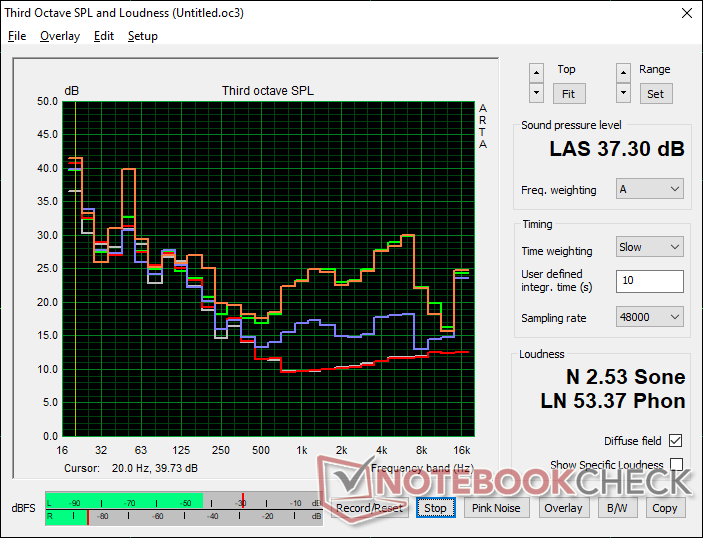Screen dimensions: 703x538
Task: Open the File menu
Action: (x=17, y=36)
